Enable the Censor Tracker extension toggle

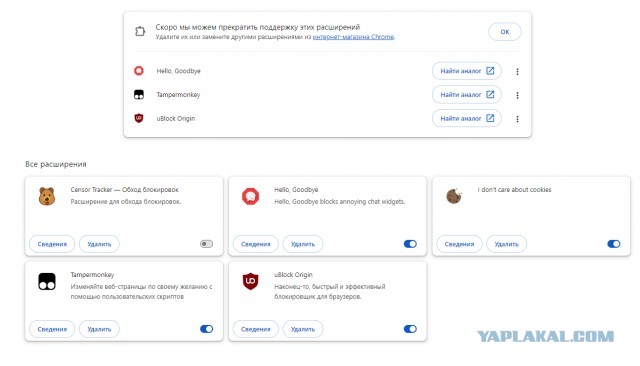207,244
